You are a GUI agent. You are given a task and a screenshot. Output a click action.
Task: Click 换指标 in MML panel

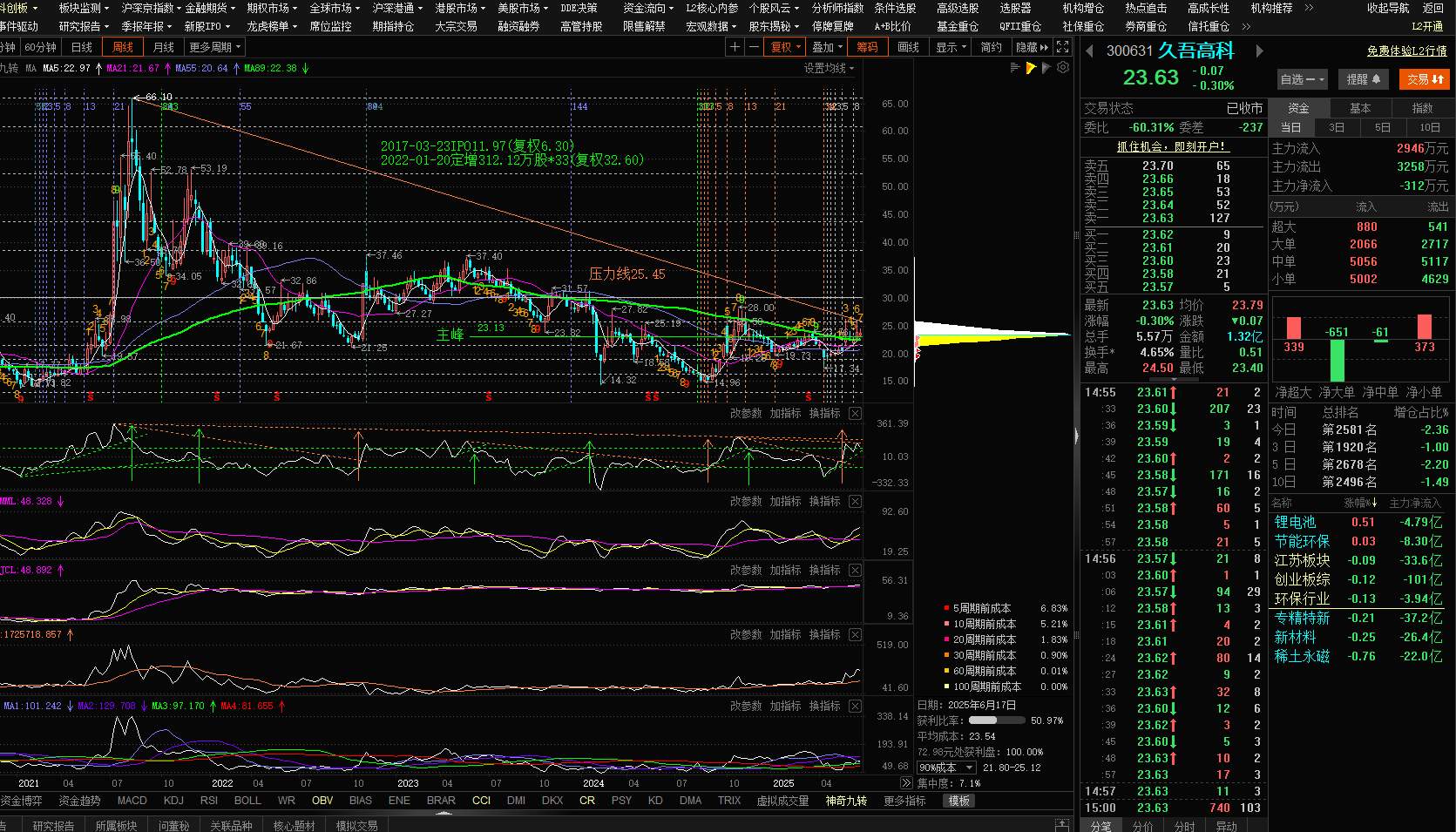tap(824, 501)
